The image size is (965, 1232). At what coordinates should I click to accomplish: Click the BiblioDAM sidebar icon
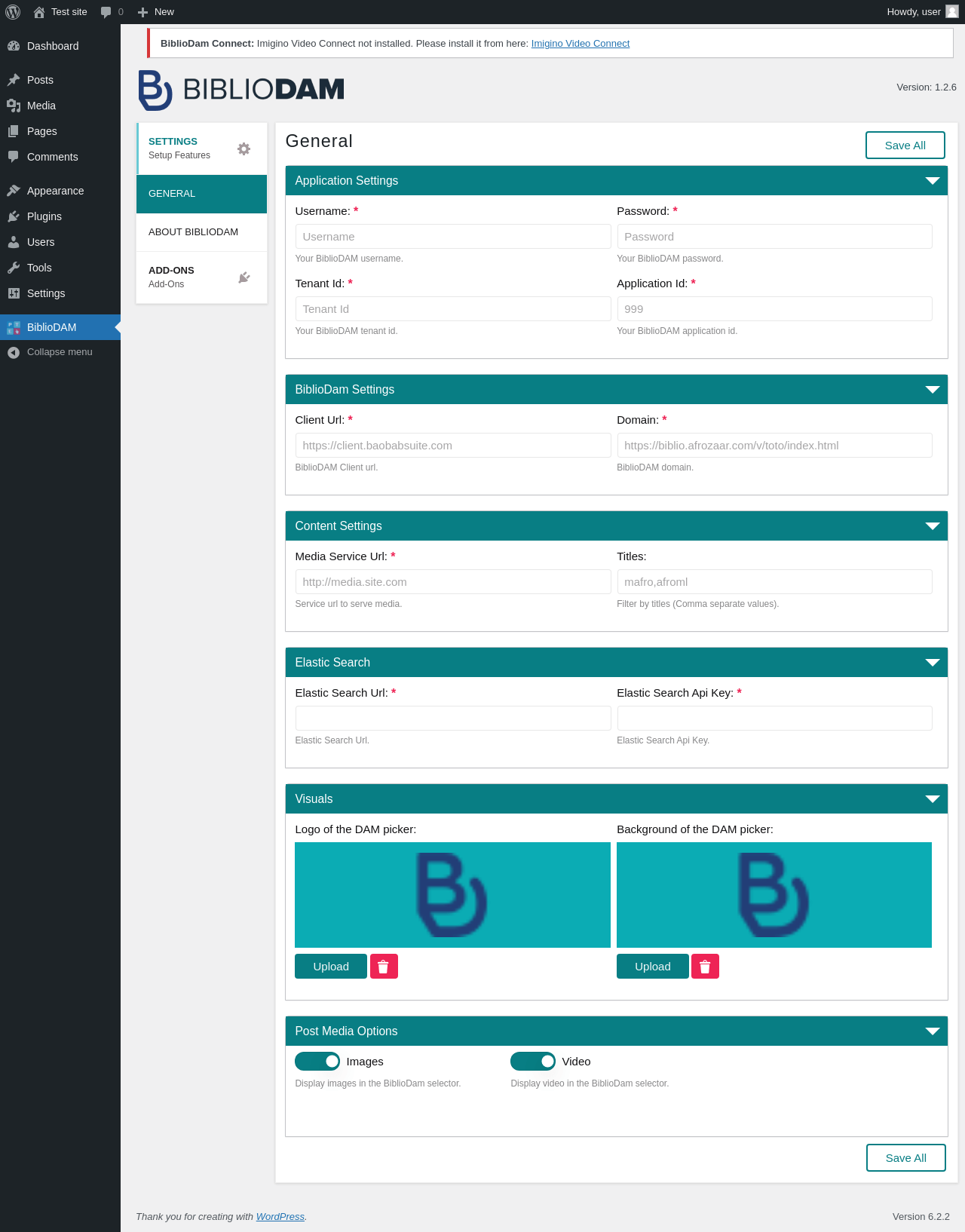tap(14, 327)
